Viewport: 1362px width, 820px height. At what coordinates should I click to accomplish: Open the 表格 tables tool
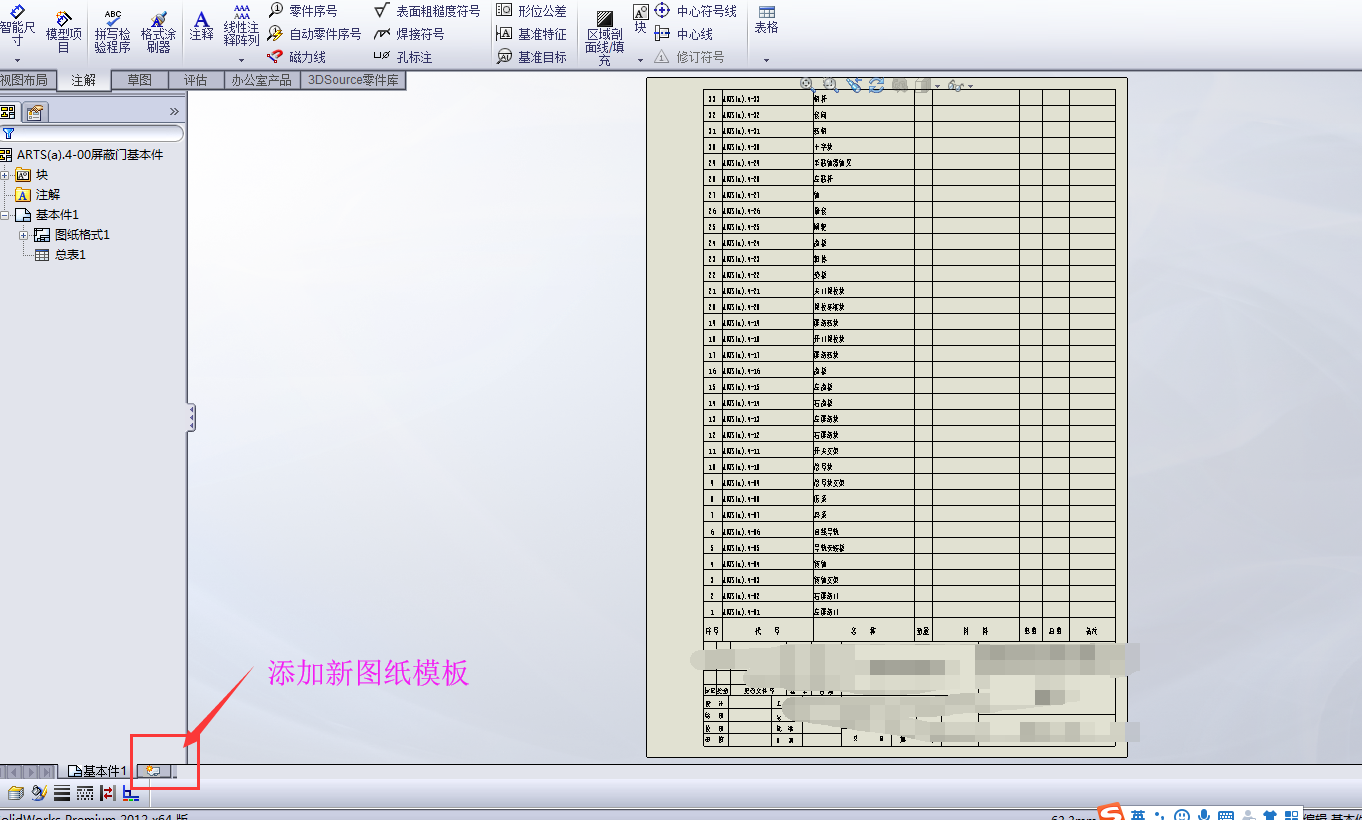click(x=766, y=20)
